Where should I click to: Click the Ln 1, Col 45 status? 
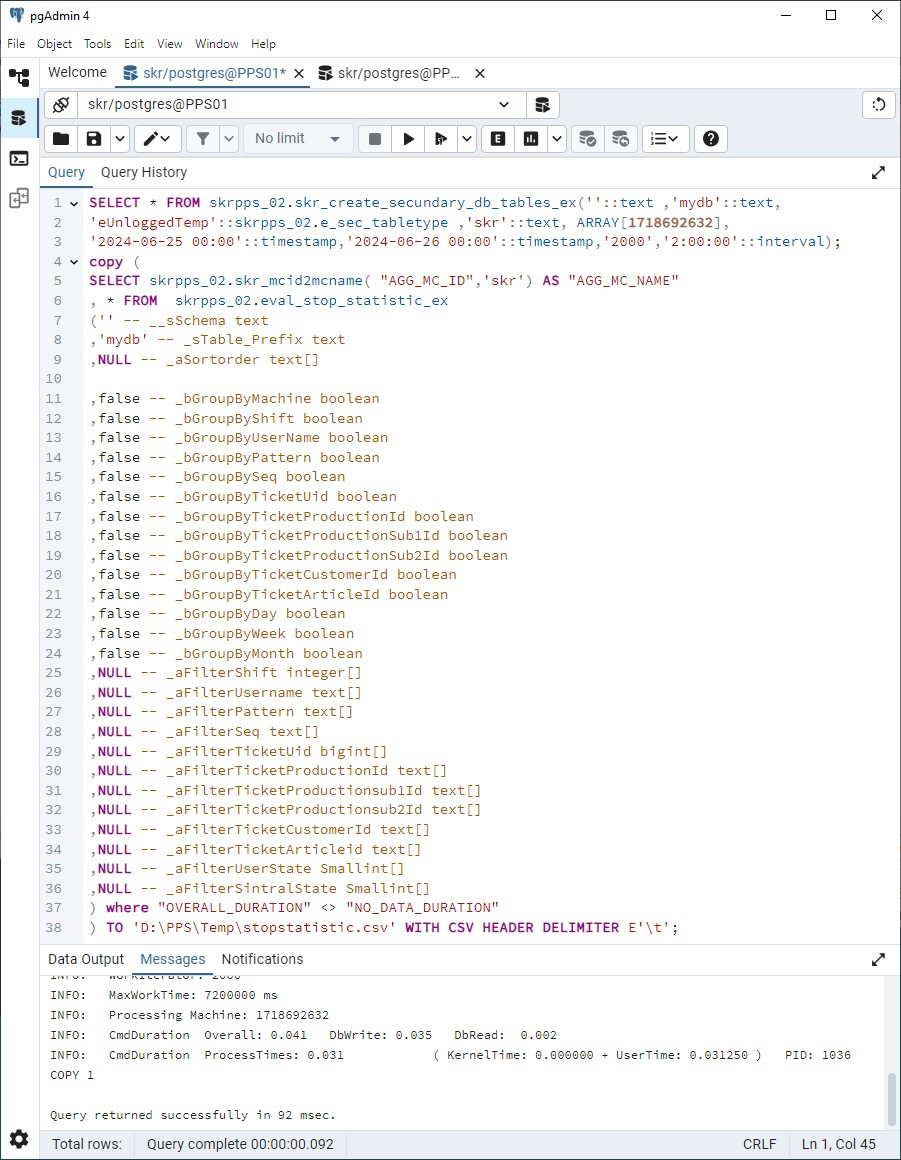point(839,1144)
